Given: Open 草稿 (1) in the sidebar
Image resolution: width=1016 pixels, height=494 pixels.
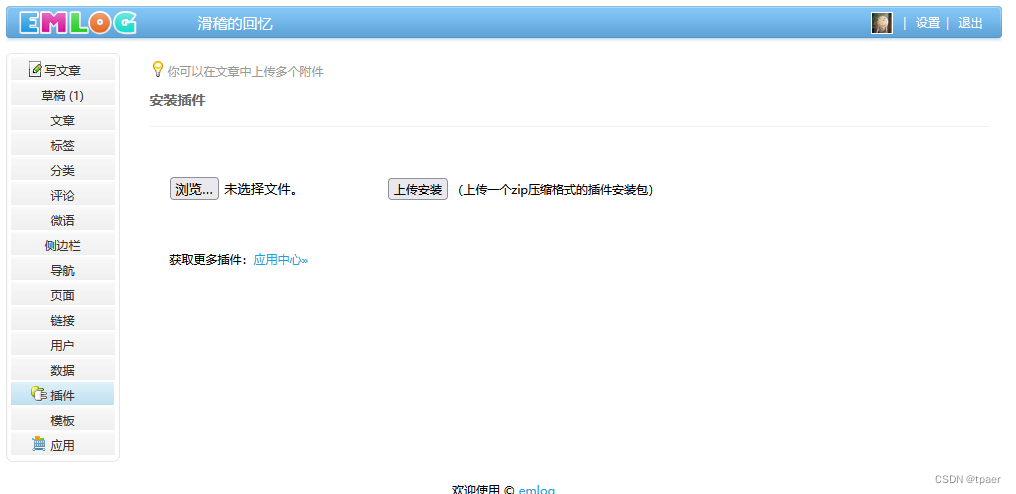Looking at the screenshot, I should tap(63, 95).
